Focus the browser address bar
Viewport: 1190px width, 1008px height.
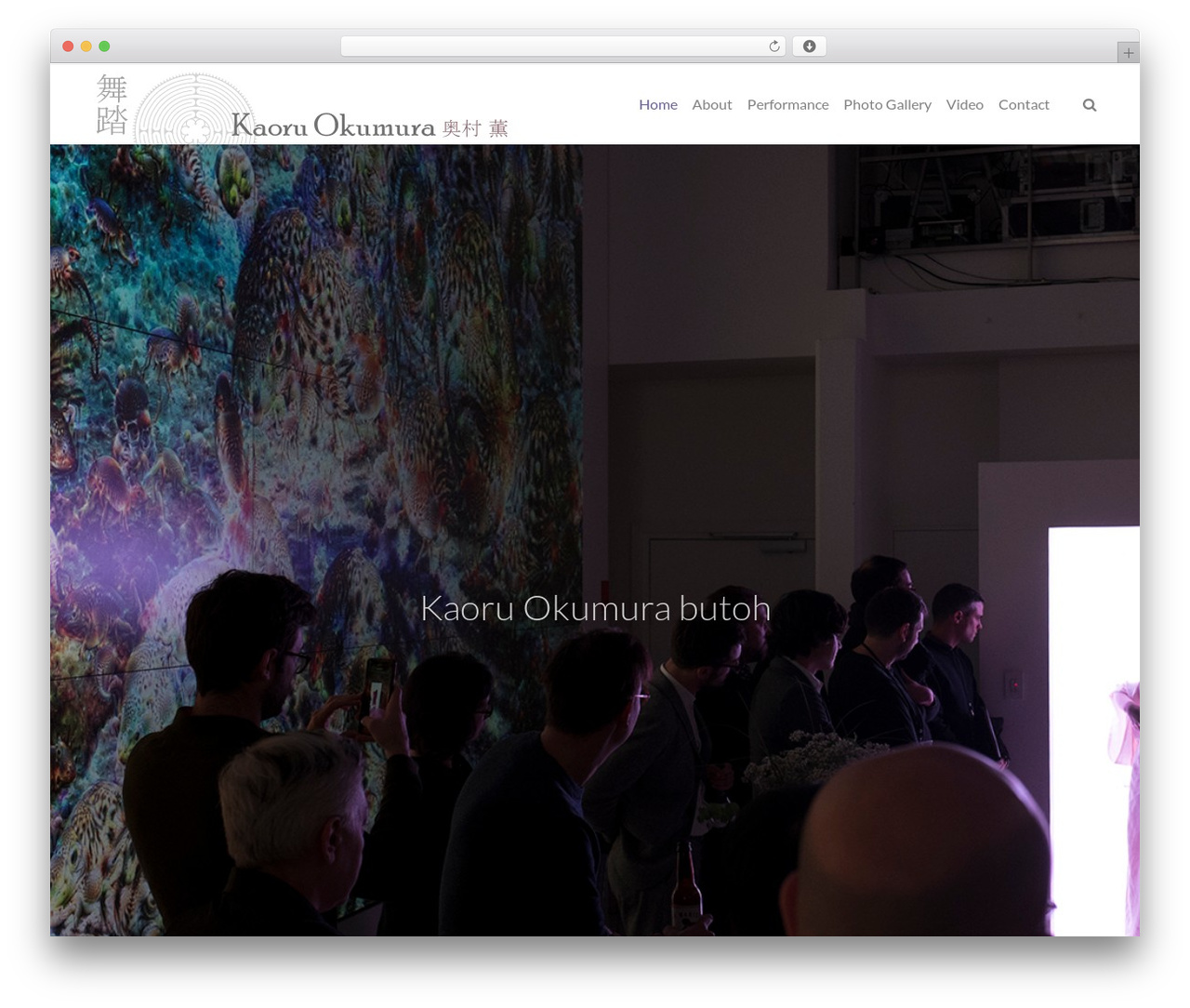tap(563, 46)
